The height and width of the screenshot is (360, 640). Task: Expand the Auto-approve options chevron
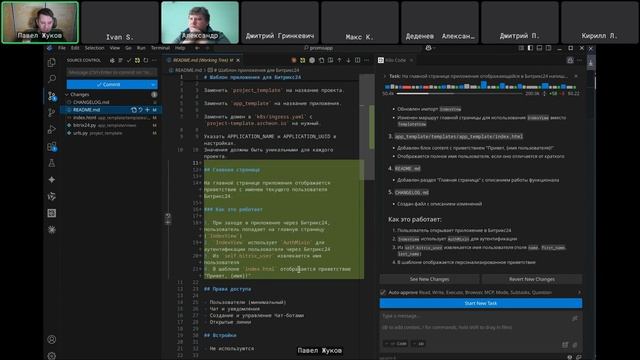[x=579, y=292]
